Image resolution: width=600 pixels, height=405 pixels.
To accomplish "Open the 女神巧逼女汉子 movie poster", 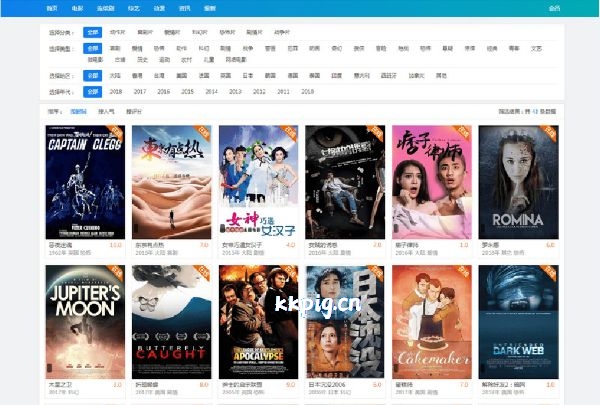I will click(258, 182).
